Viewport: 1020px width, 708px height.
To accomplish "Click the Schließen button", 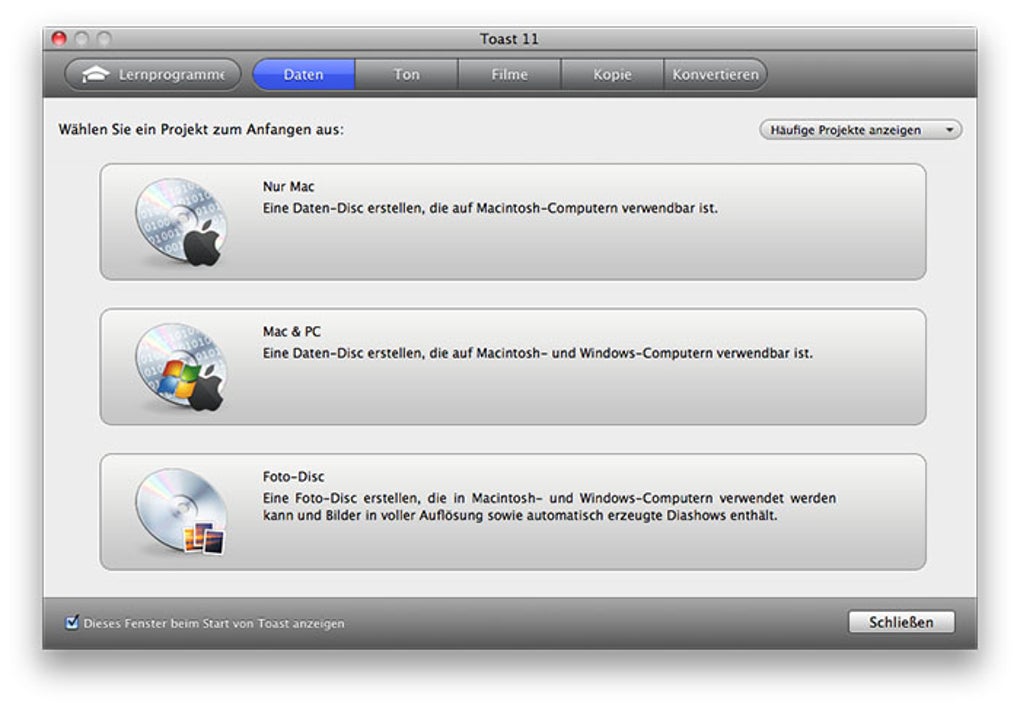I will click(901, 622).
